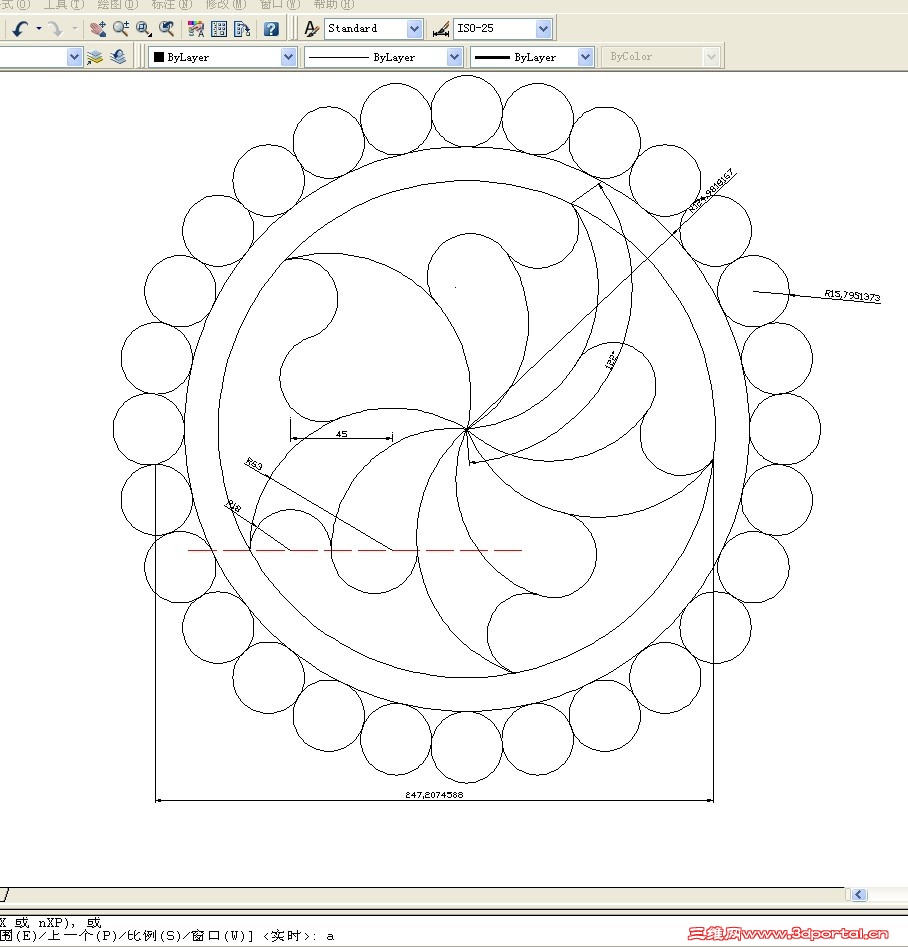This screenshot has width=908, height=947.
Task: Click the command line prompt ending in 'a'
Action: click(x=167, y=936)
